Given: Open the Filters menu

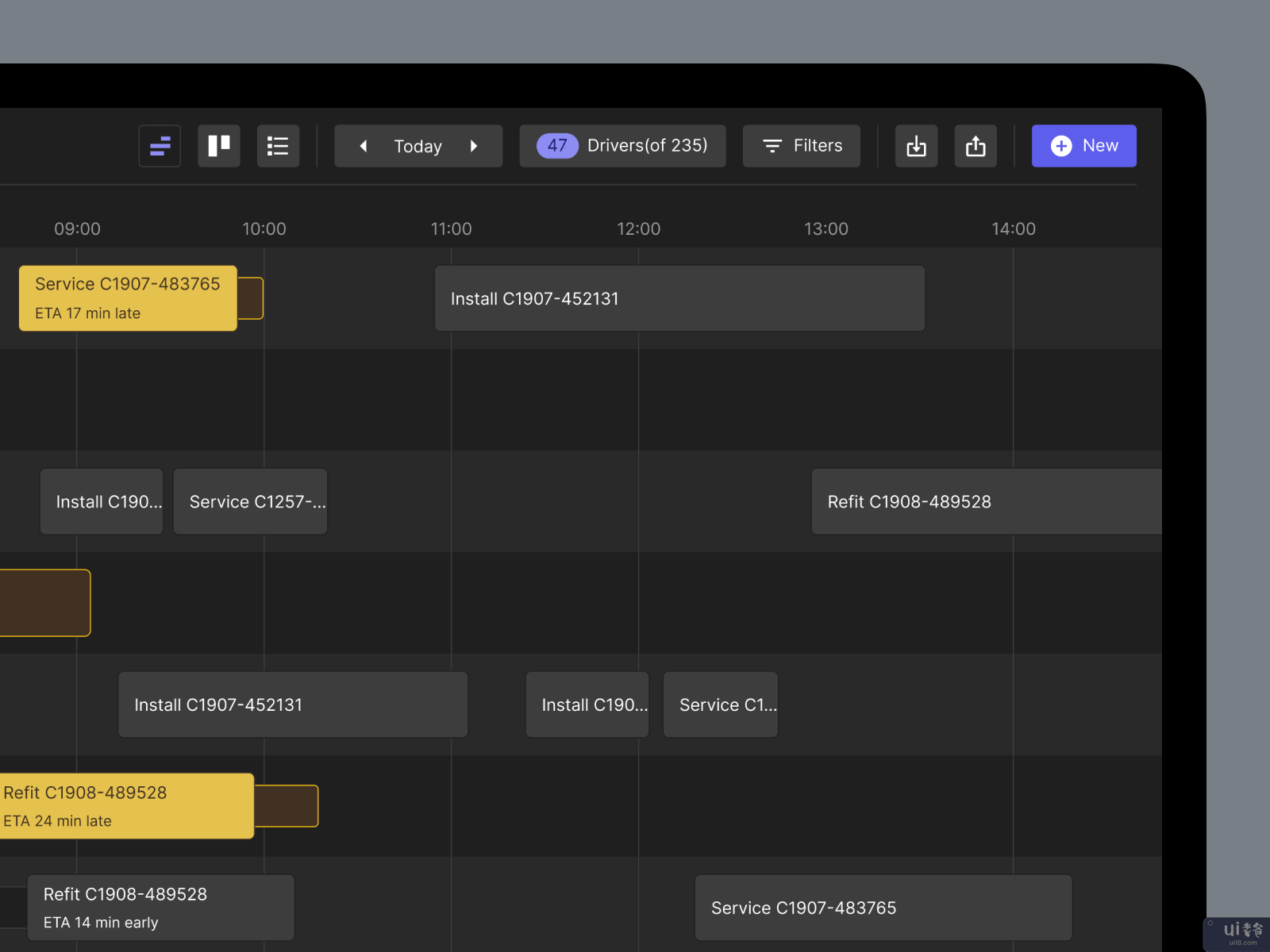Looking at the screenshot, I should (802, 146).
